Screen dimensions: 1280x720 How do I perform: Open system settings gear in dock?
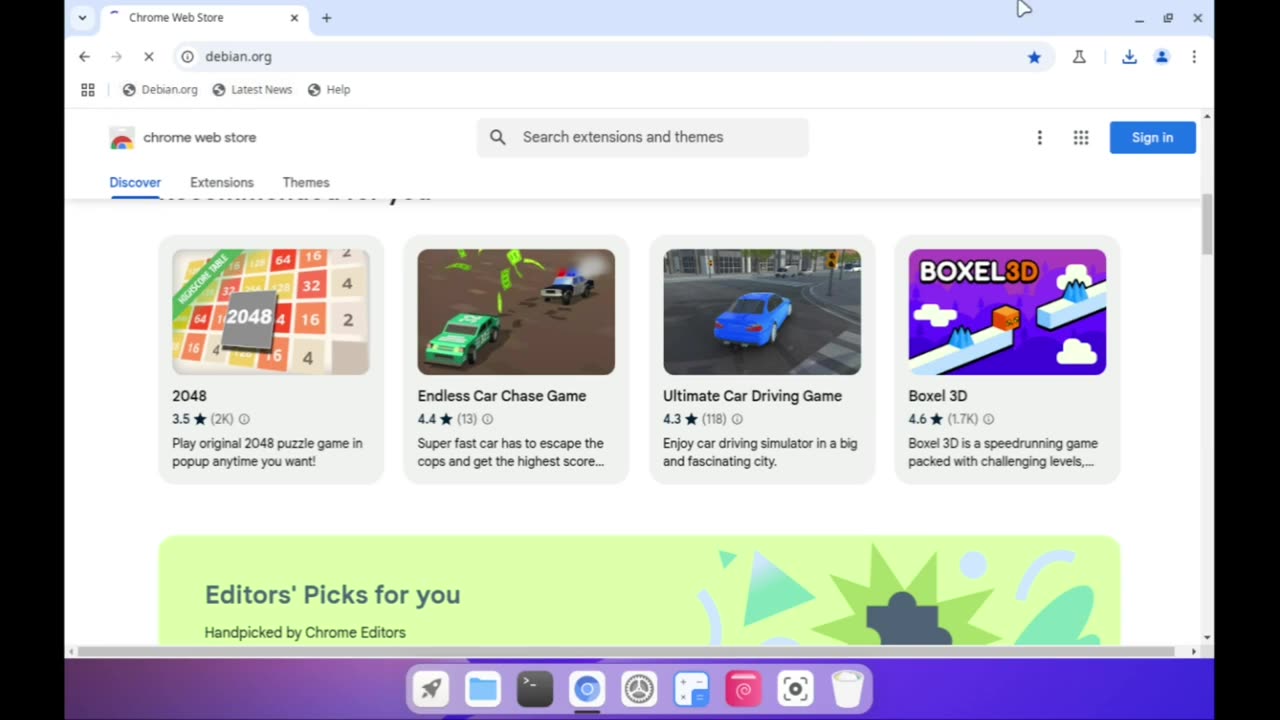[639, 689]
